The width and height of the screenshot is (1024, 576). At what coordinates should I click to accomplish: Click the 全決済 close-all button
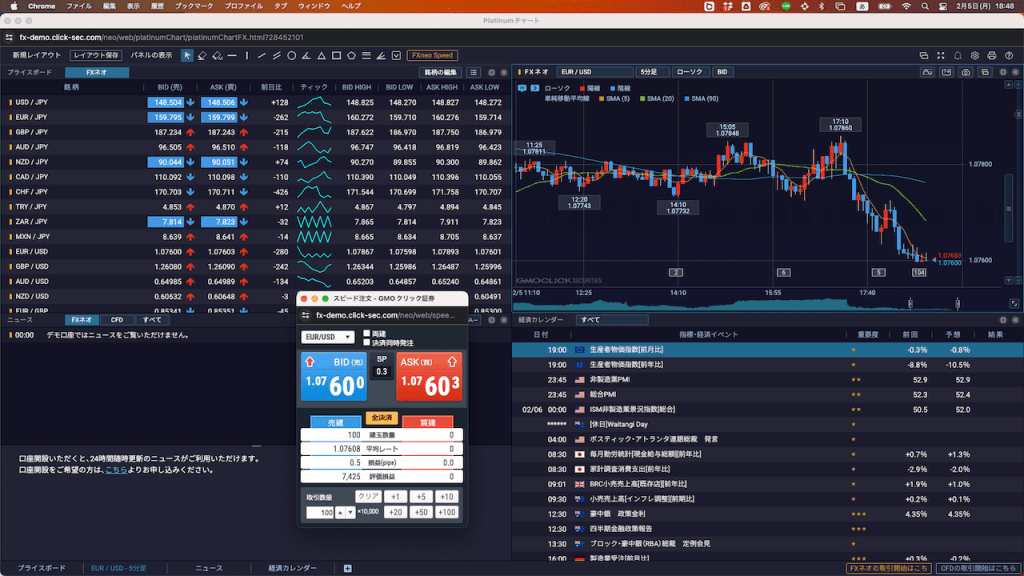pyautogui.click(x=381, y=418)
